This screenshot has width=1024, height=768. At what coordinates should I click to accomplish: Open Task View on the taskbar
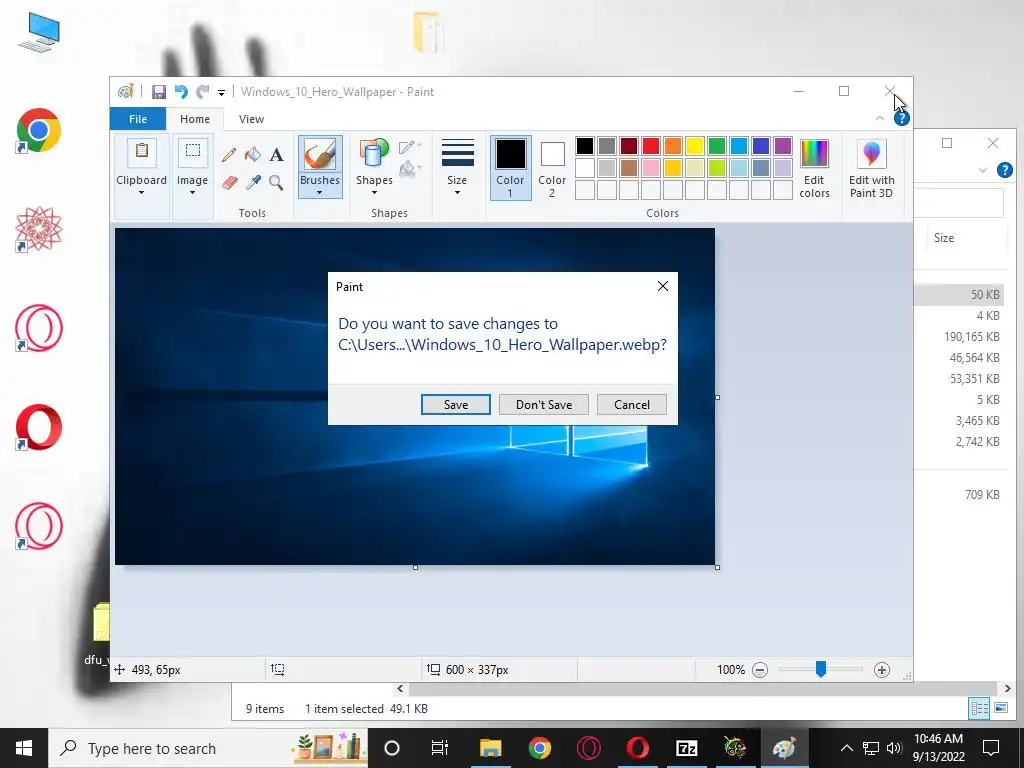pyautogui.click(x=440, y=748)
